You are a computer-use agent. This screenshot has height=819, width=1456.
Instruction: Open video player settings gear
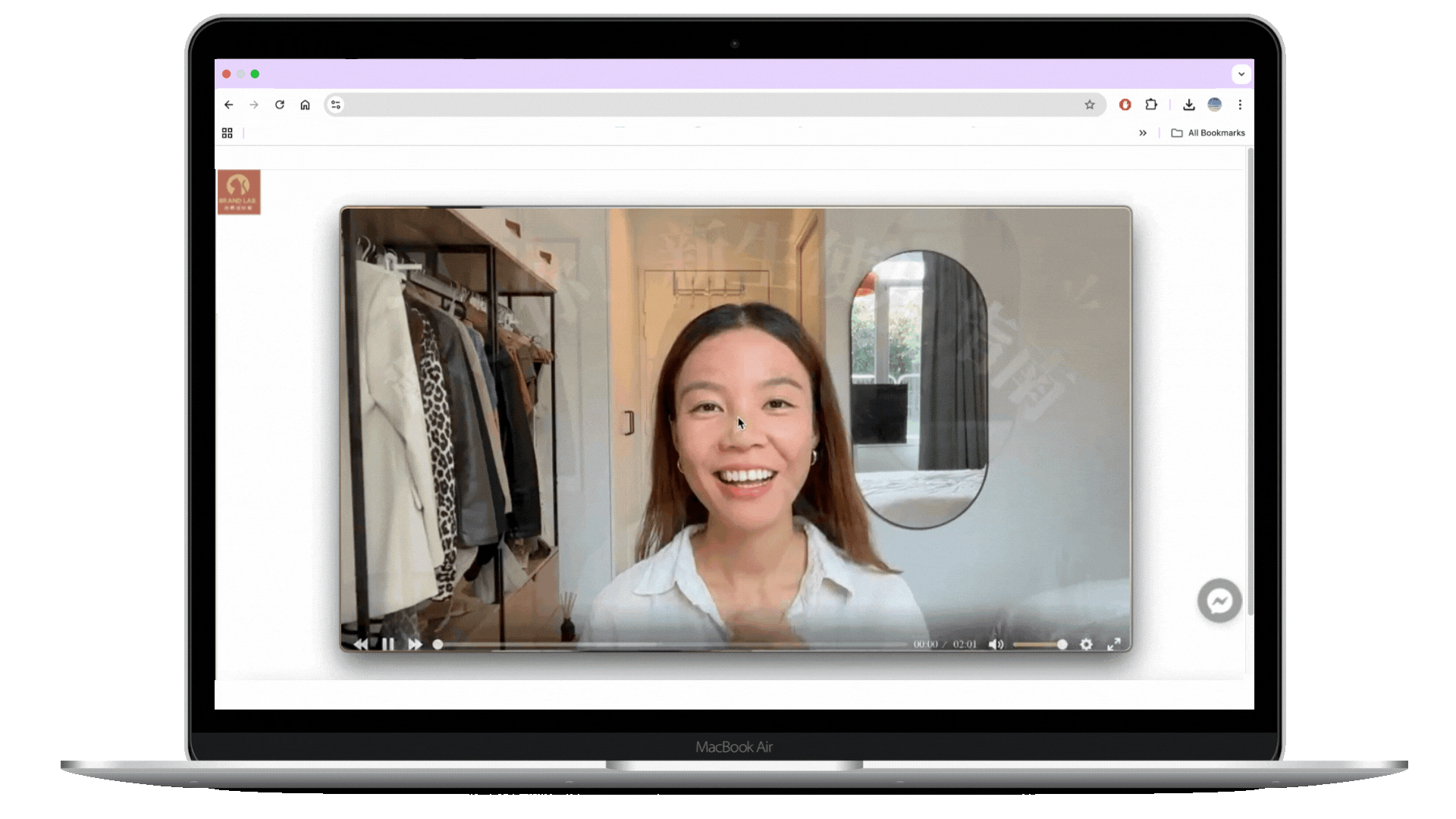(1086, 644)
